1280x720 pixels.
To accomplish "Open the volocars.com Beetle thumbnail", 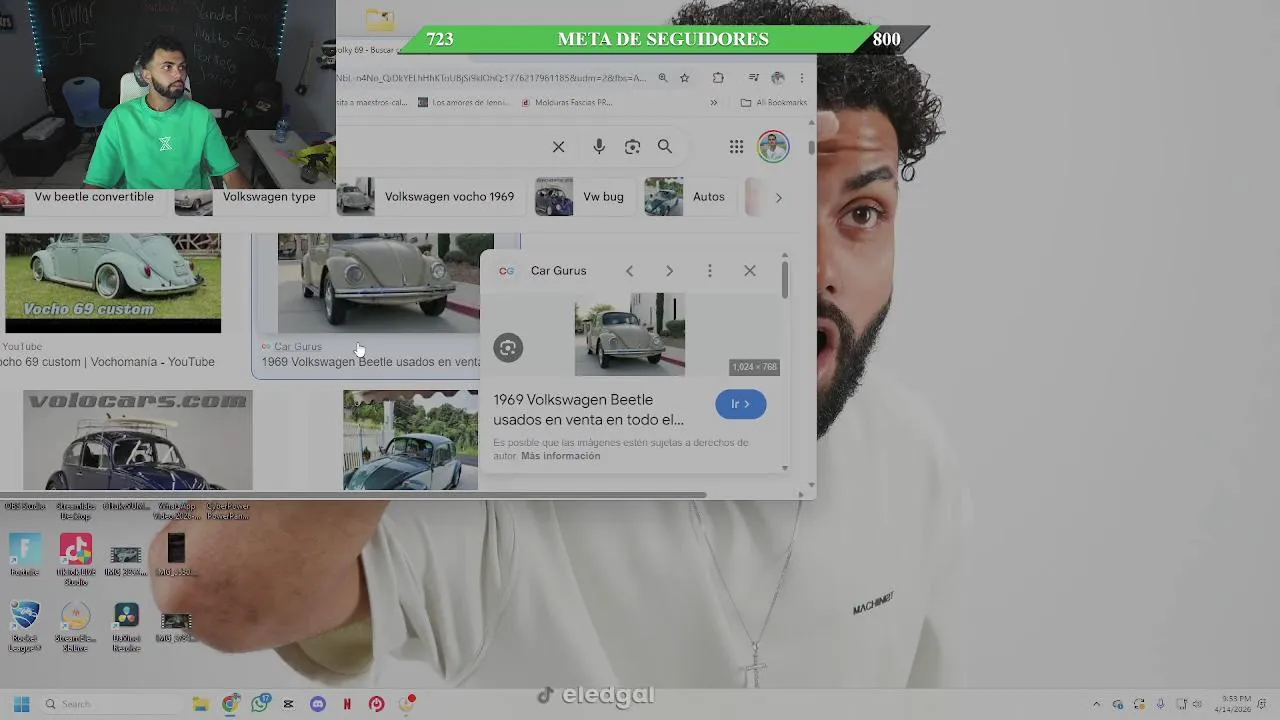I will coord(138,440).
